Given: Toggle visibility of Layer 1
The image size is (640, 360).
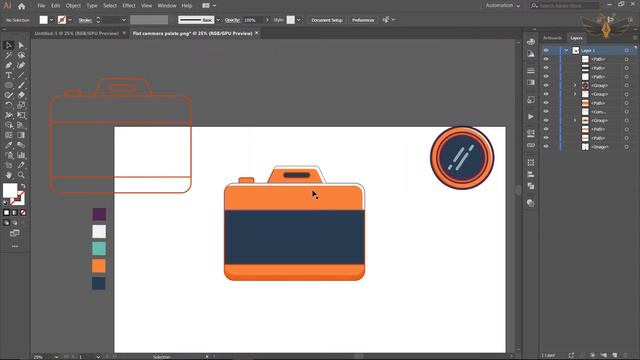Looking at the screenshot, I should coord(546,50).
